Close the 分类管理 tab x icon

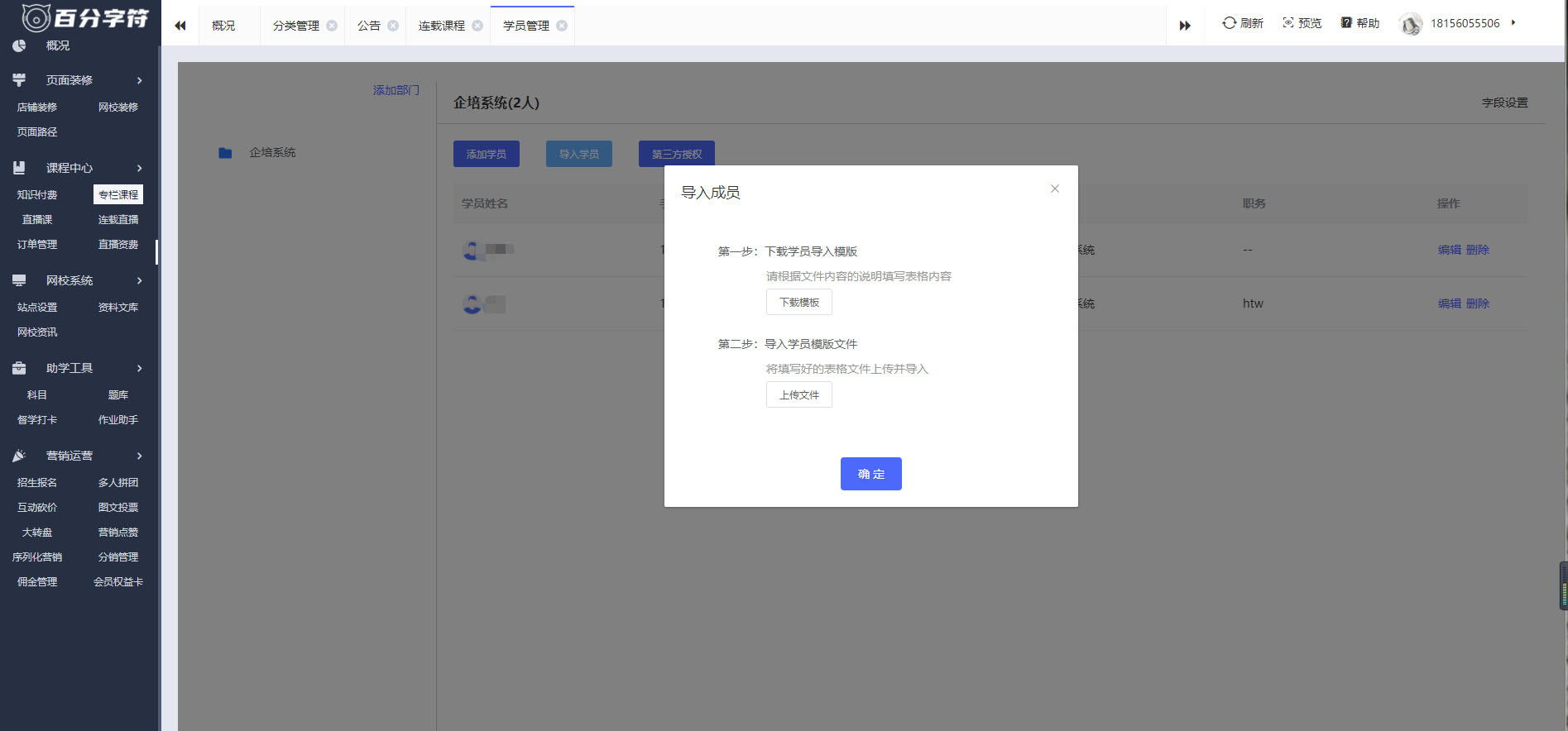click(332, 26)
